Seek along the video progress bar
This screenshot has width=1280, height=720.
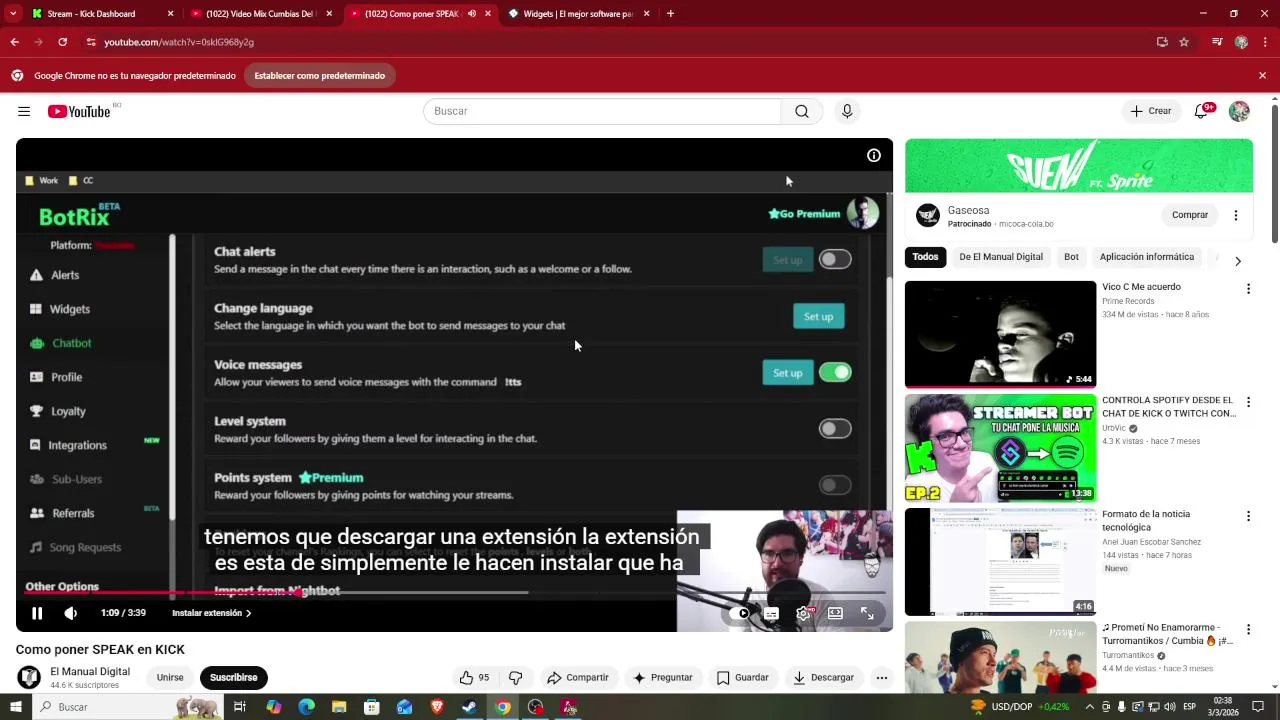[454, 593]
